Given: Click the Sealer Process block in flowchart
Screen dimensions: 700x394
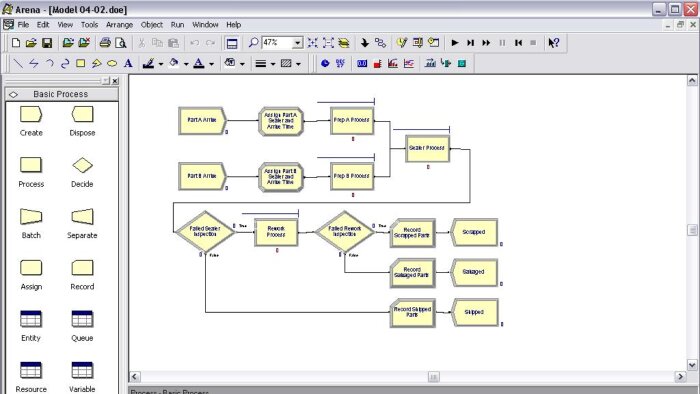Looking at the screenshot, I should 427,148.
